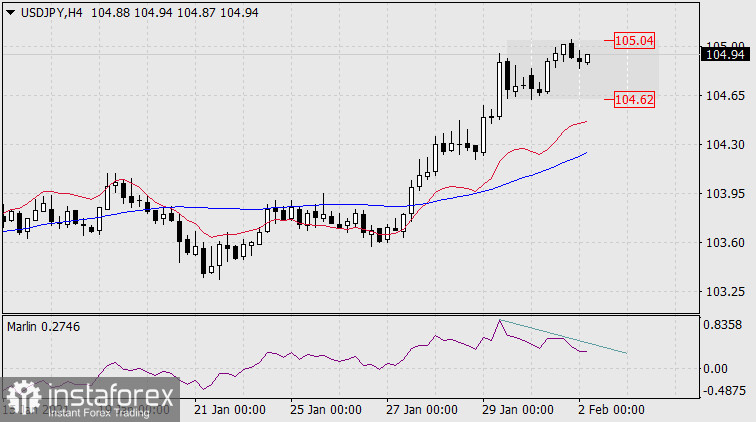Screen dimensions: 756x422
Task: Click the current price tag 104.94
Action: [725, 54]
